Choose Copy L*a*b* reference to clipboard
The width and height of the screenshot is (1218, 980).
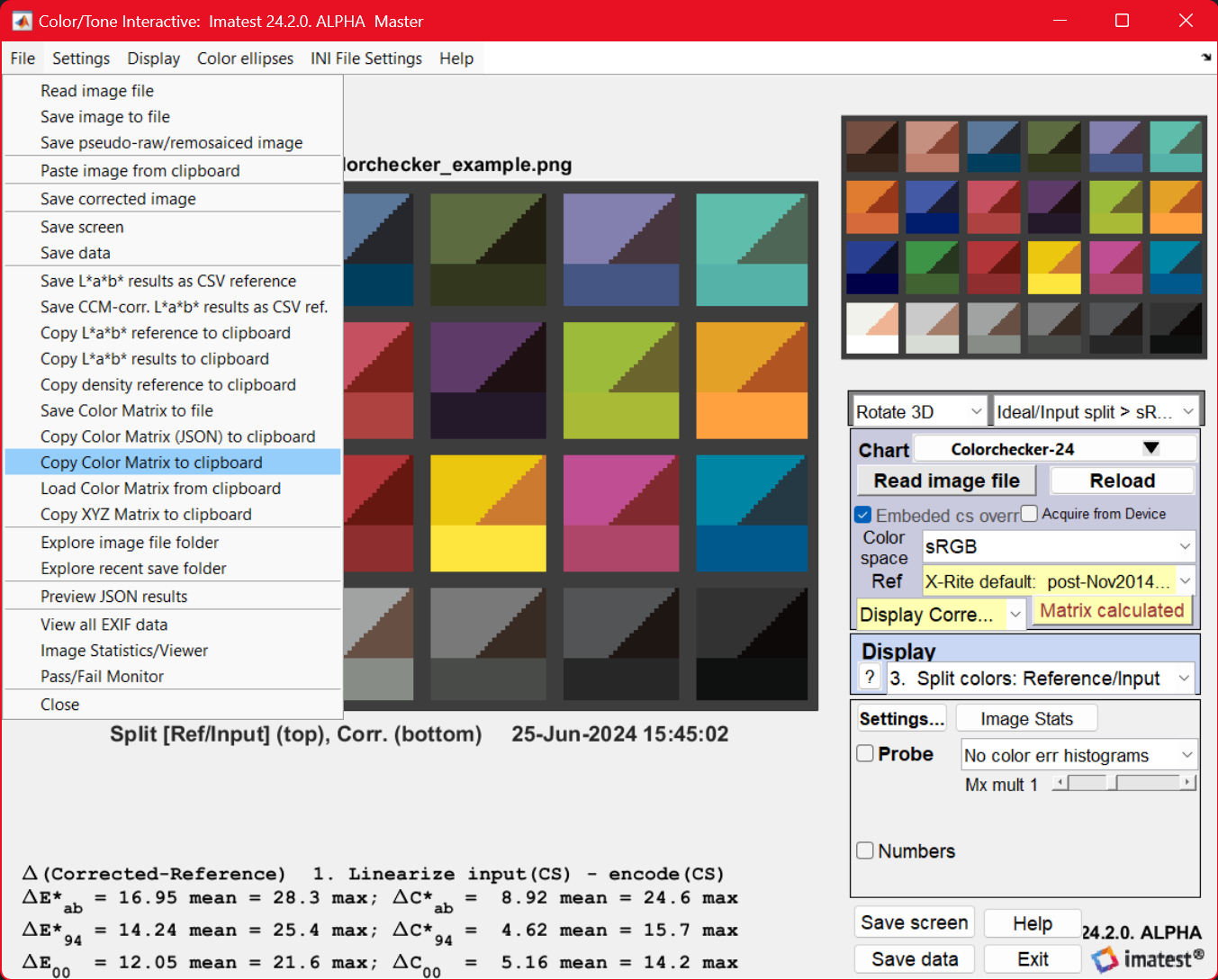point(173,333)
